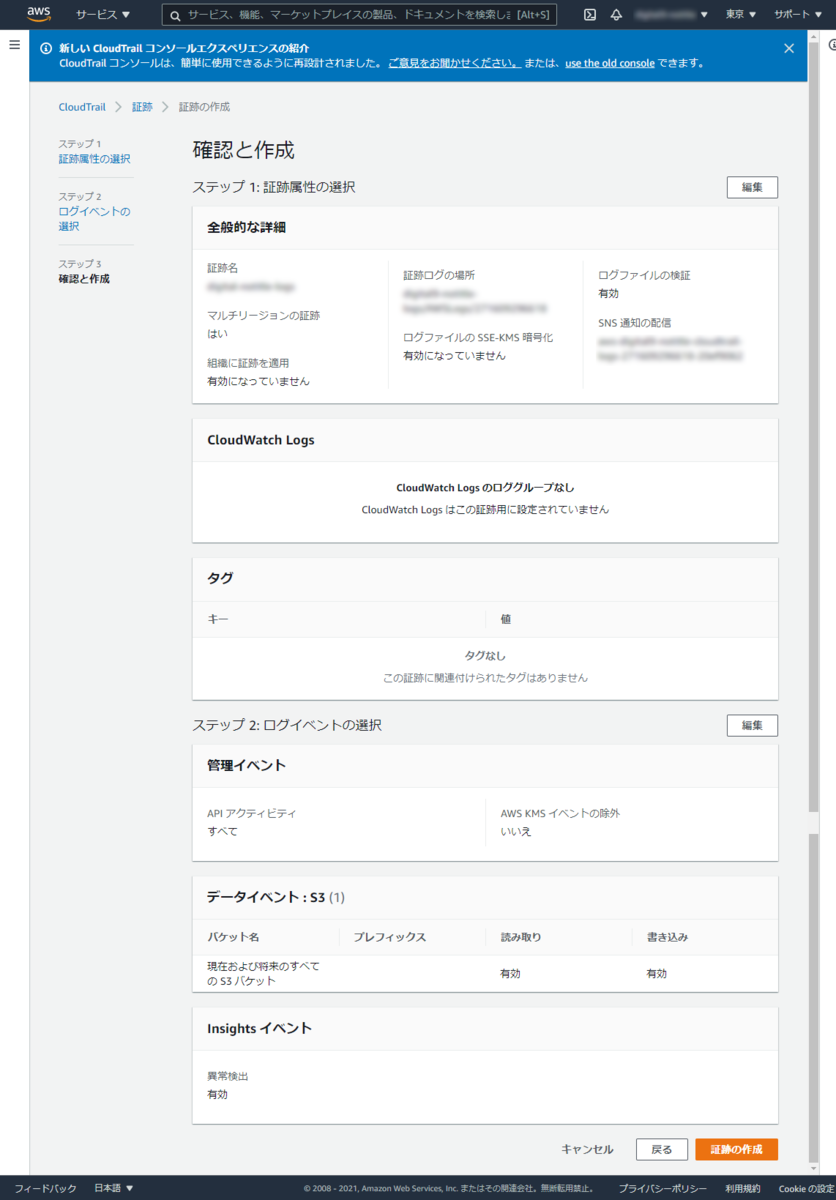
Task: Click the 組織に証跡を適用 label
Action: tap(248, 363)
